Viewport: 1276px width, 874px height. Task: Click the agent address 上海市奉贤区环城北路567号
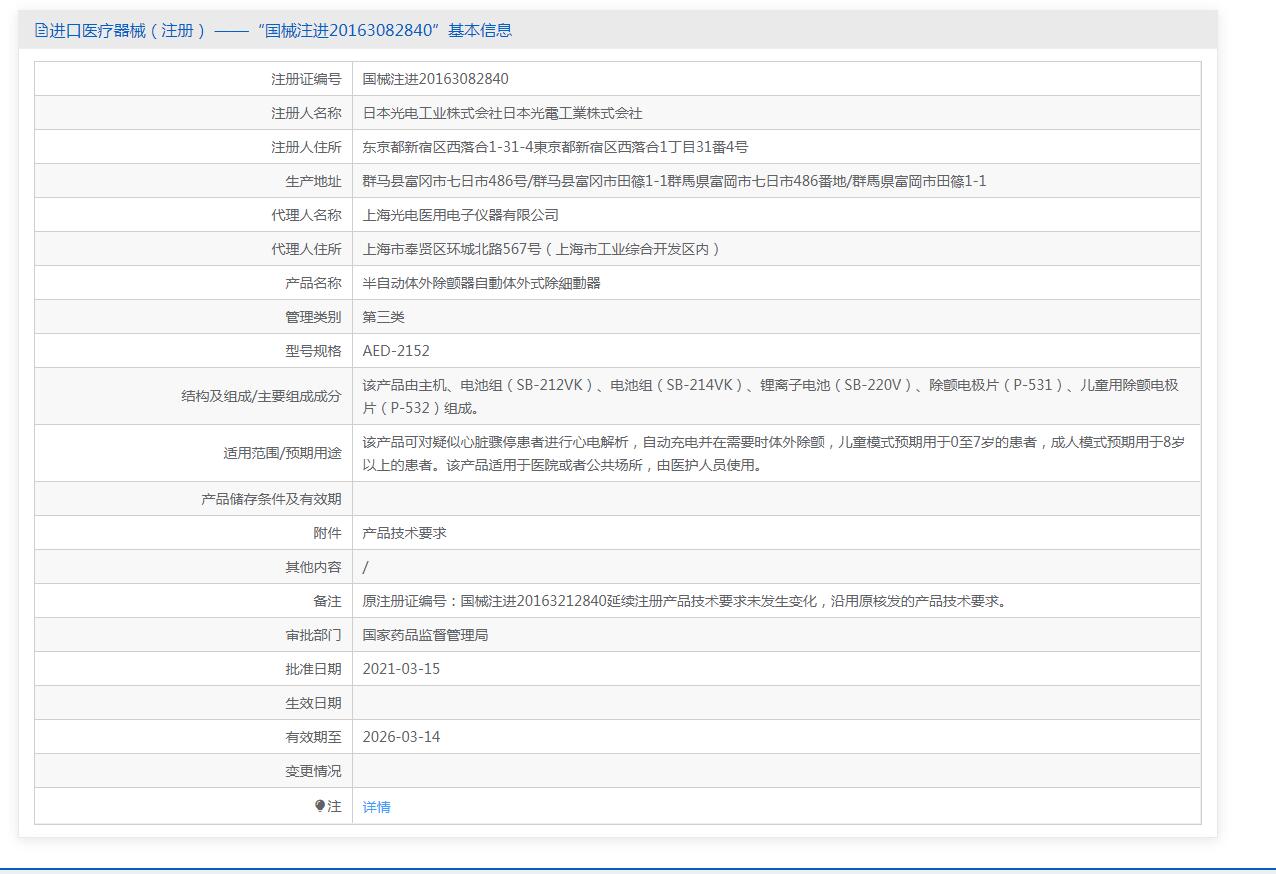(x=541, y=249)
